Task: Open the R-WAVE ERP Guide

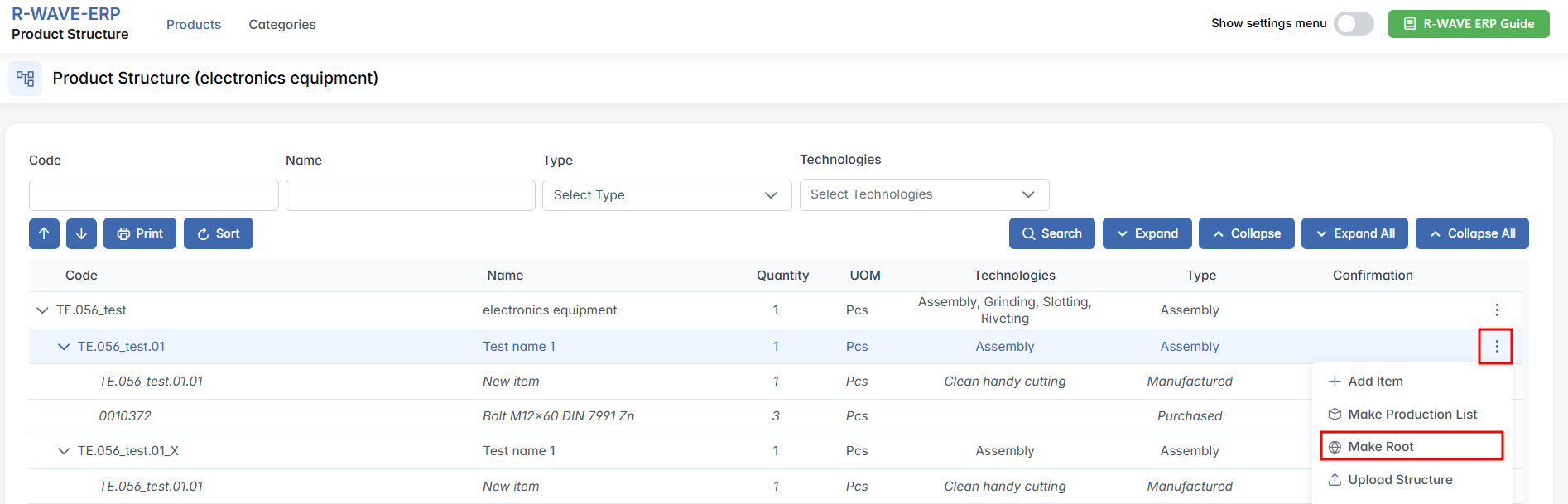Action: click(x=1468, y=24)
